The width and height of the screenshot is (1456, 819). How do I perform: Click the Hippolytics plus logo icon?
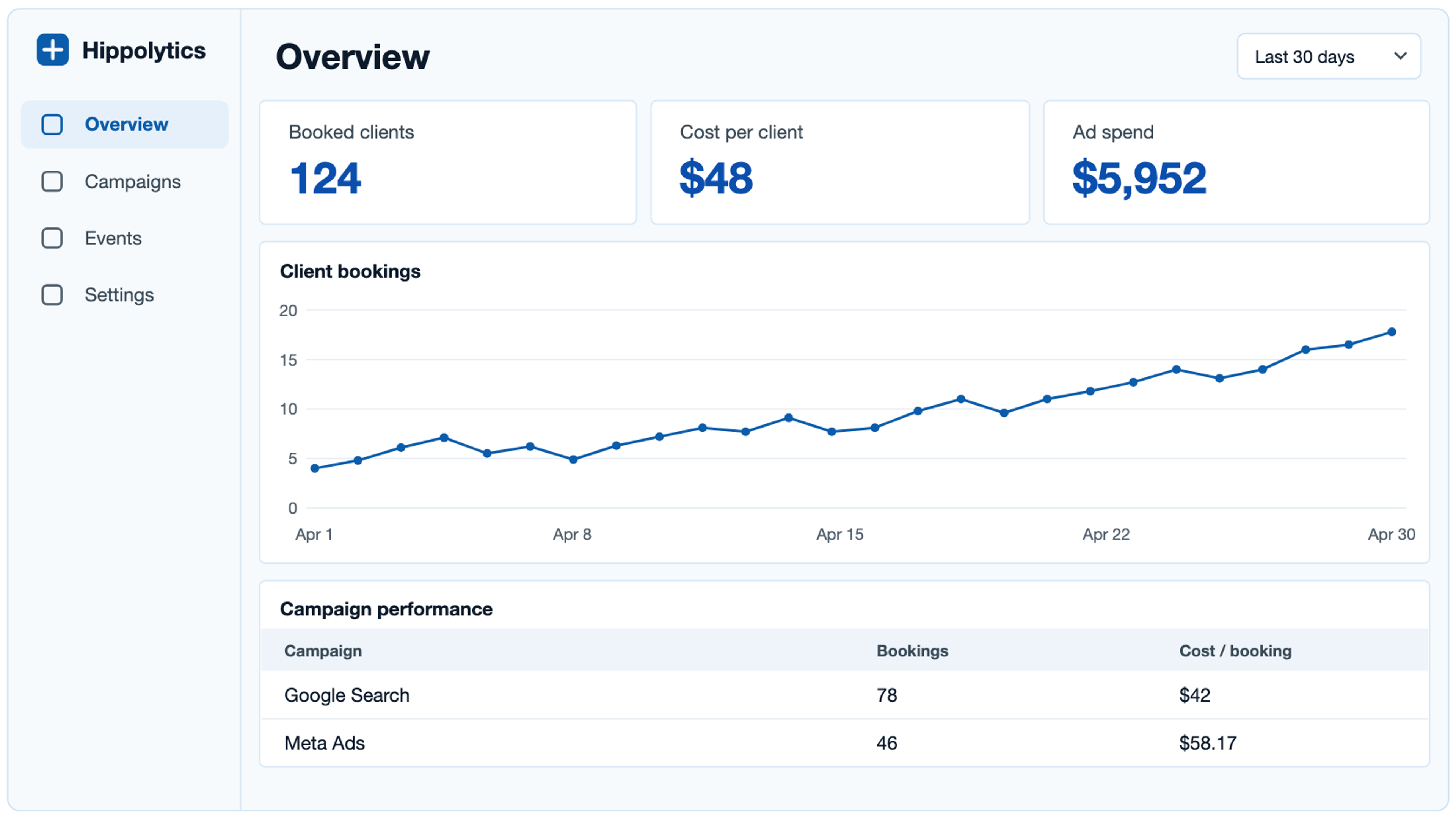pyautogui.click(x=53, y=50)
